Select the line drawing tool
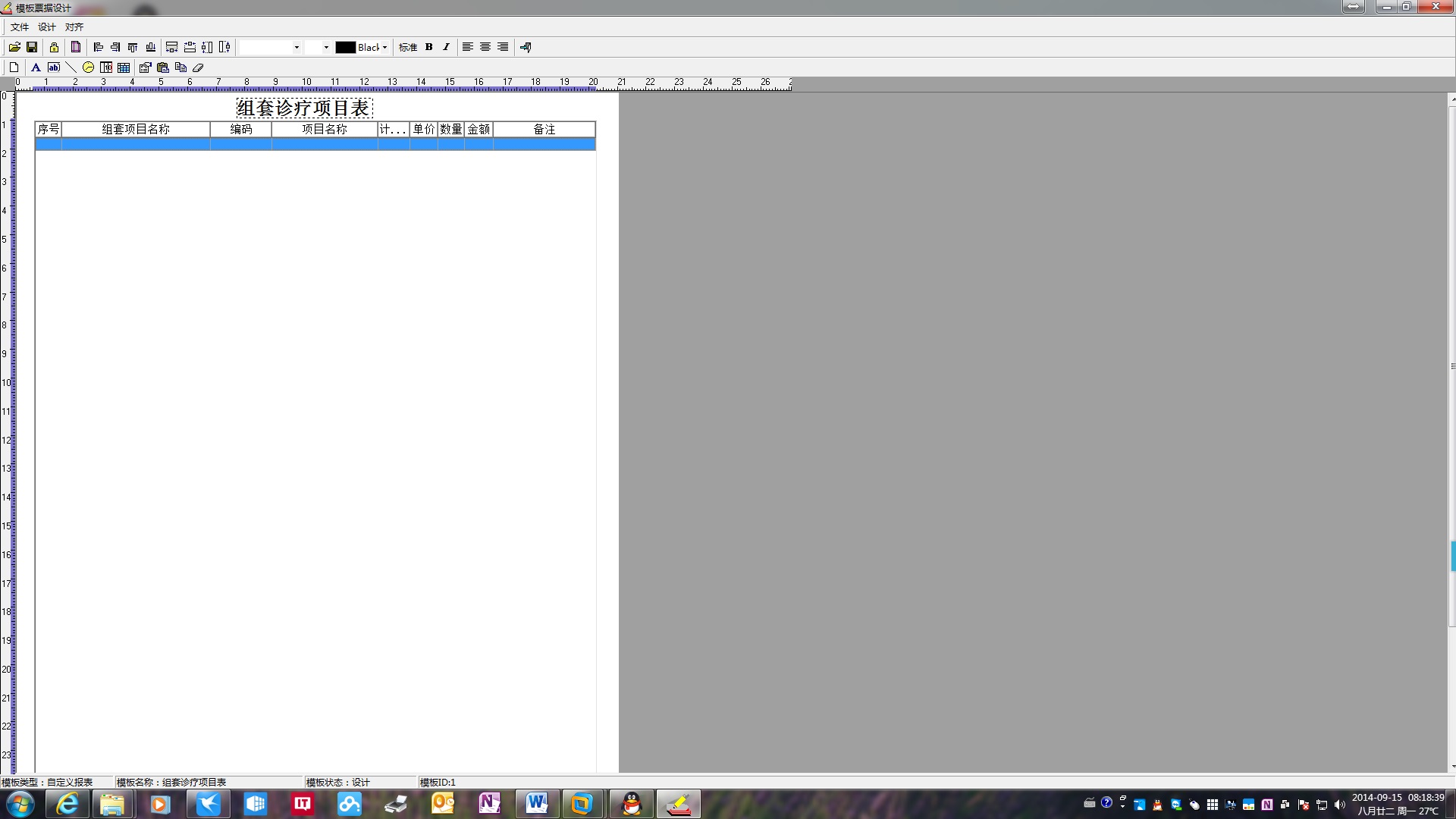1456x819 pixels. (x=71, y=67)
